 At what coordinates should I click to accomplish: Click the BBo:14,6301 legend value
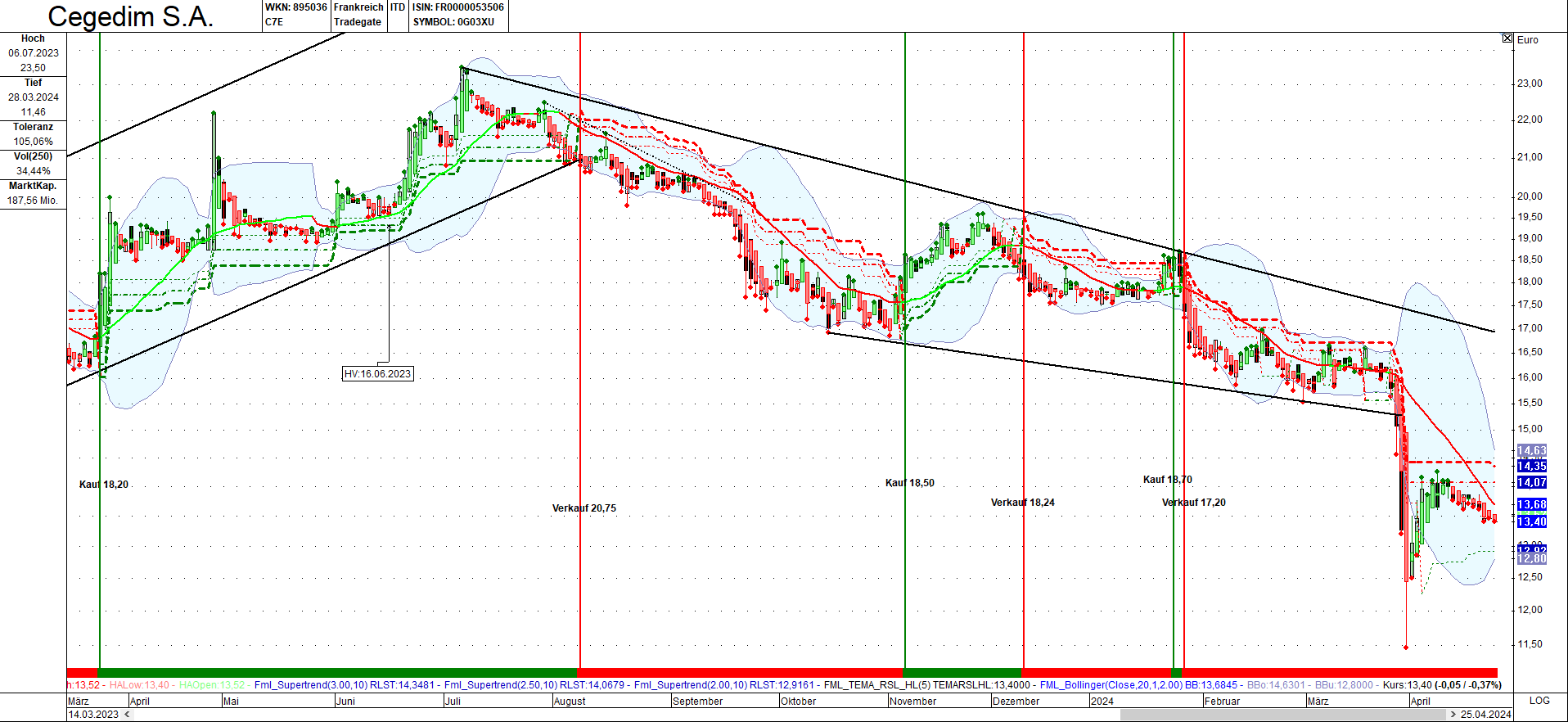click(x=1276, y=685)
